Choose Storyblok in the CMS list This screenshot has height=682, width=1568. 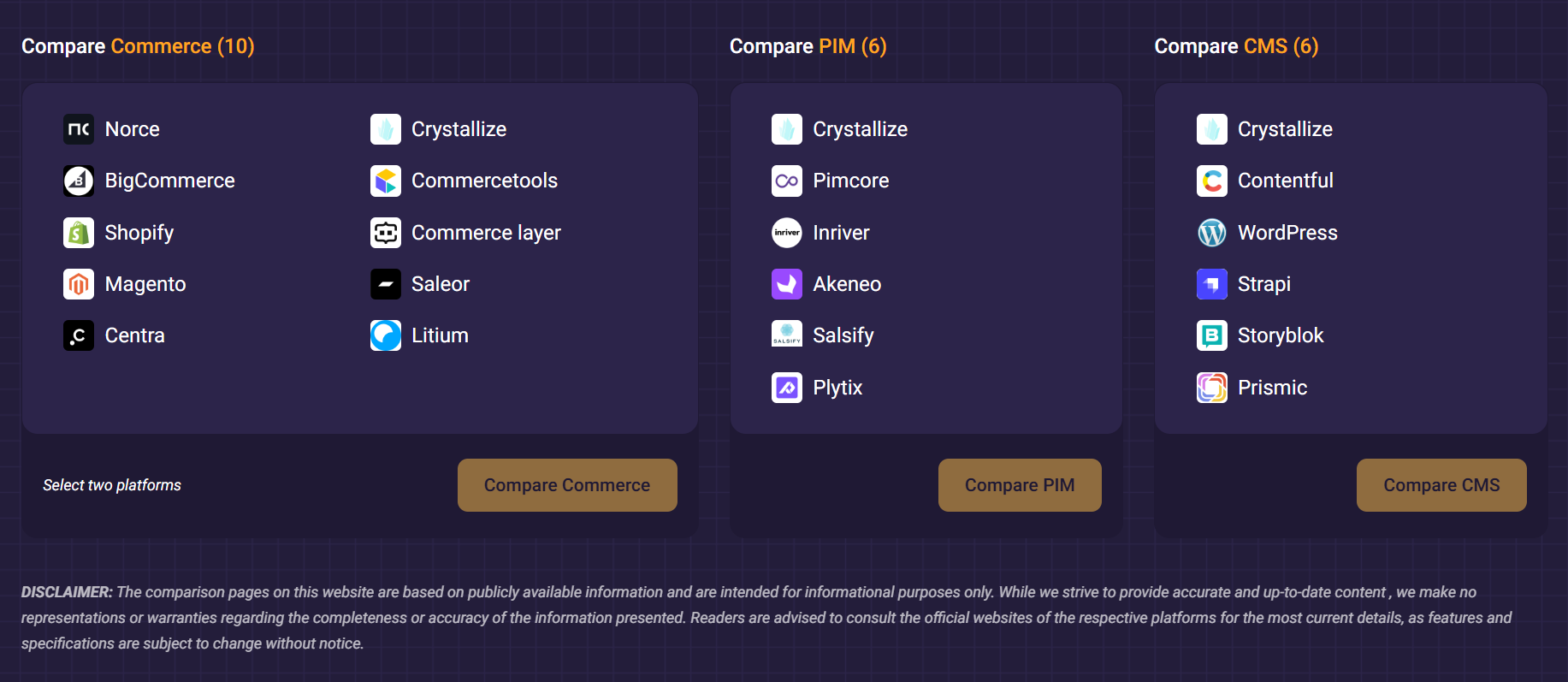point(1280,335)
